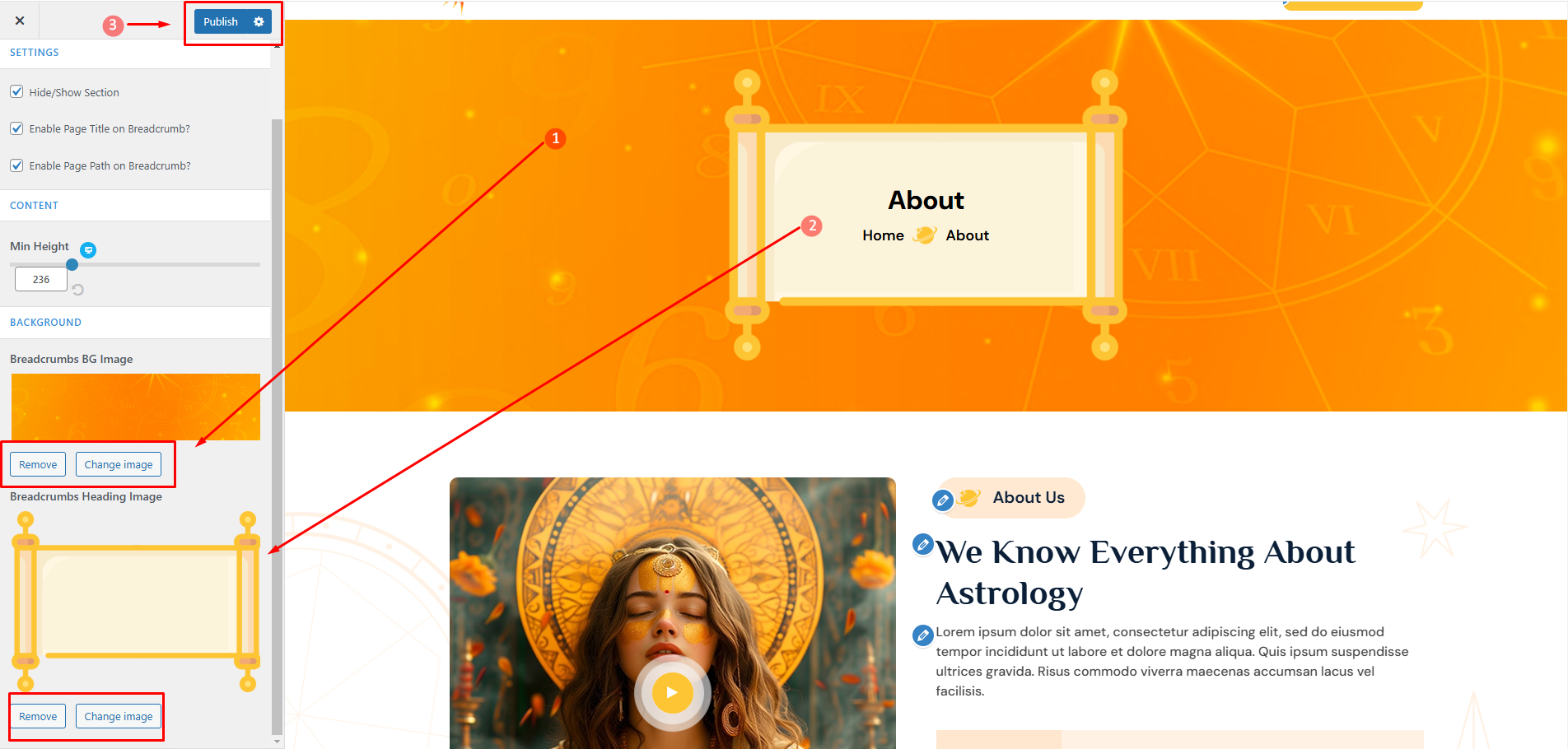Click the Publish button
The height and width of the screenshot is (749, 1568).
[x=221, y=22]
